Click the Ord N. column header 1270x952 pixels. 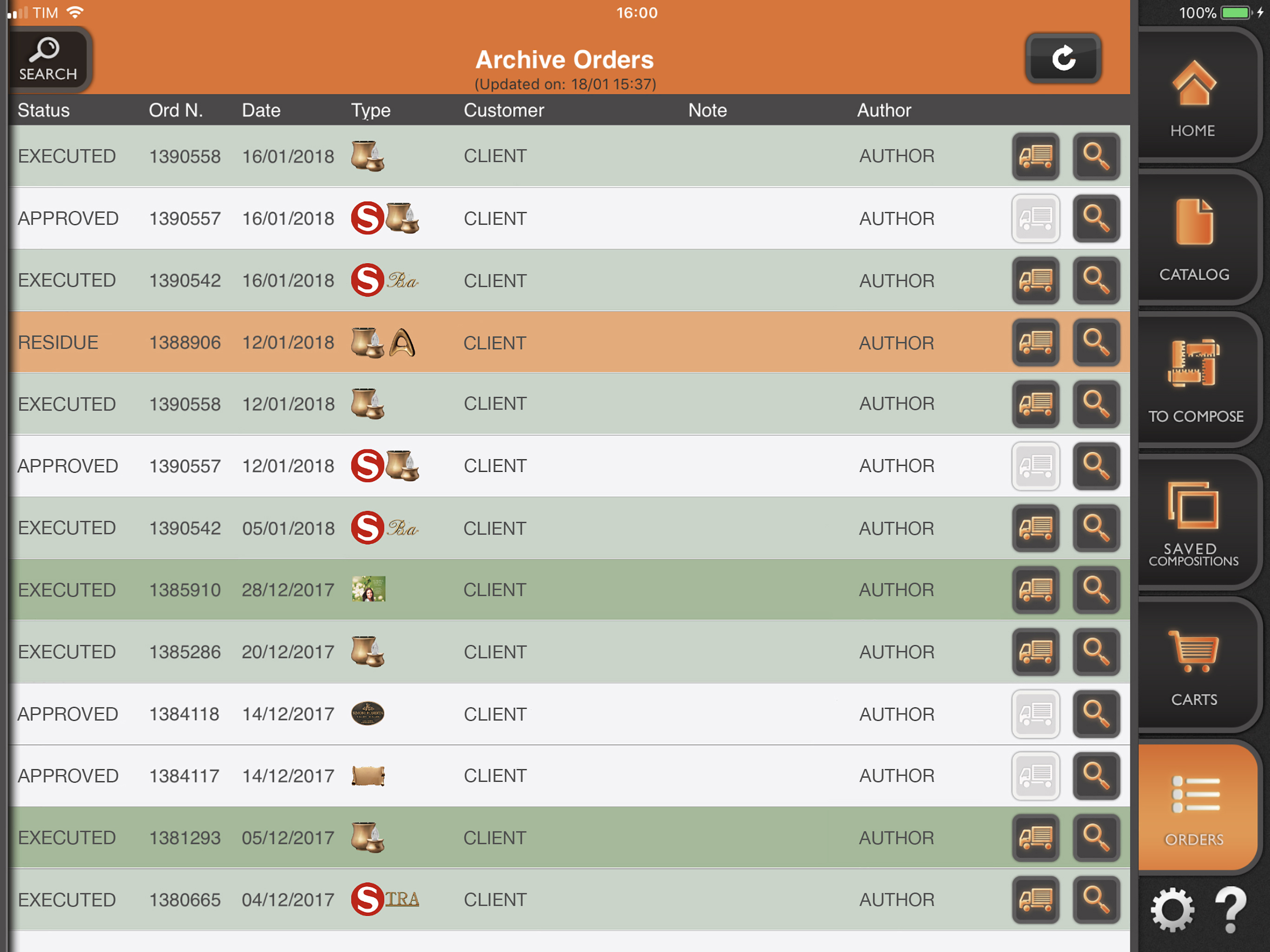coord(176,110)
